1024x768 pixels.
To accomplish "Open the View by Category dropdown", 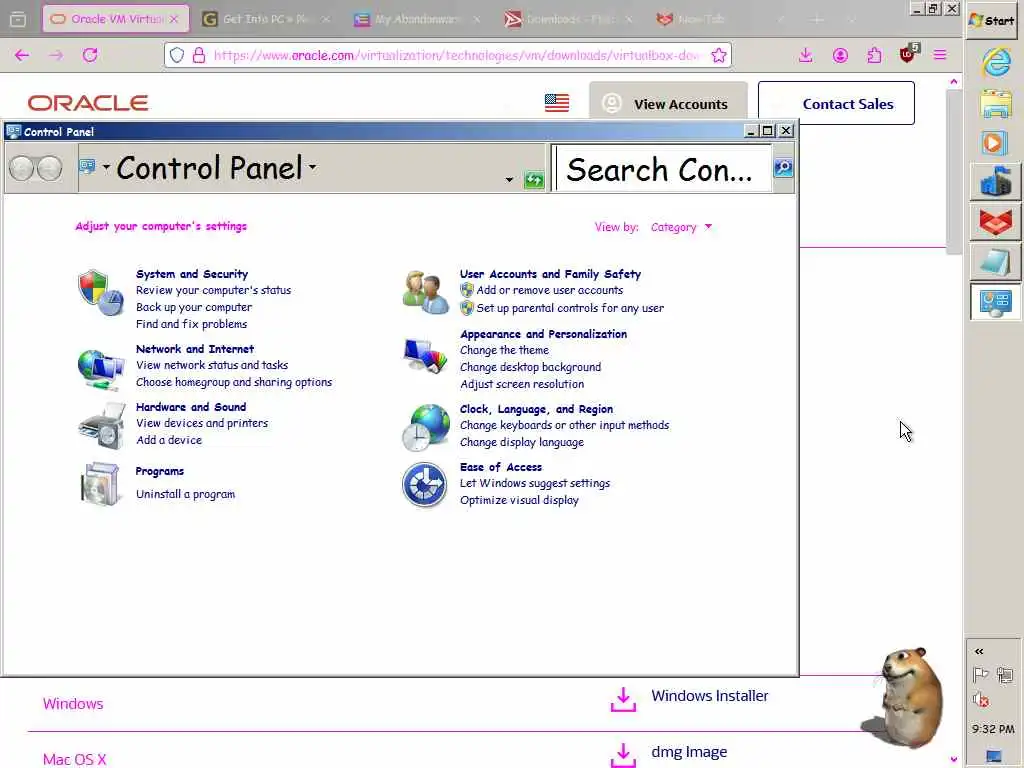I will pyautogui.click(x=681, y=227).
